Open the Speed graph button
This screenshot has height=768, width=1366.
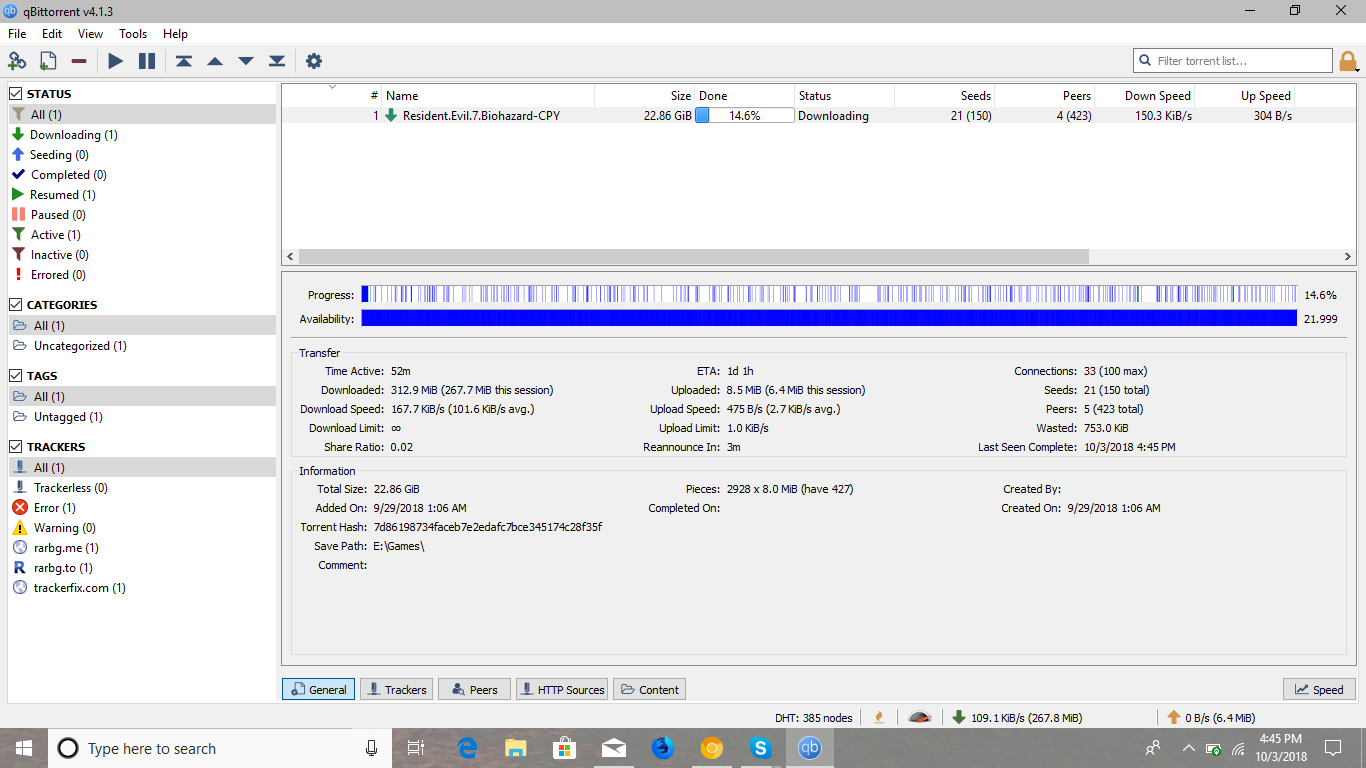click(1319, 689)
